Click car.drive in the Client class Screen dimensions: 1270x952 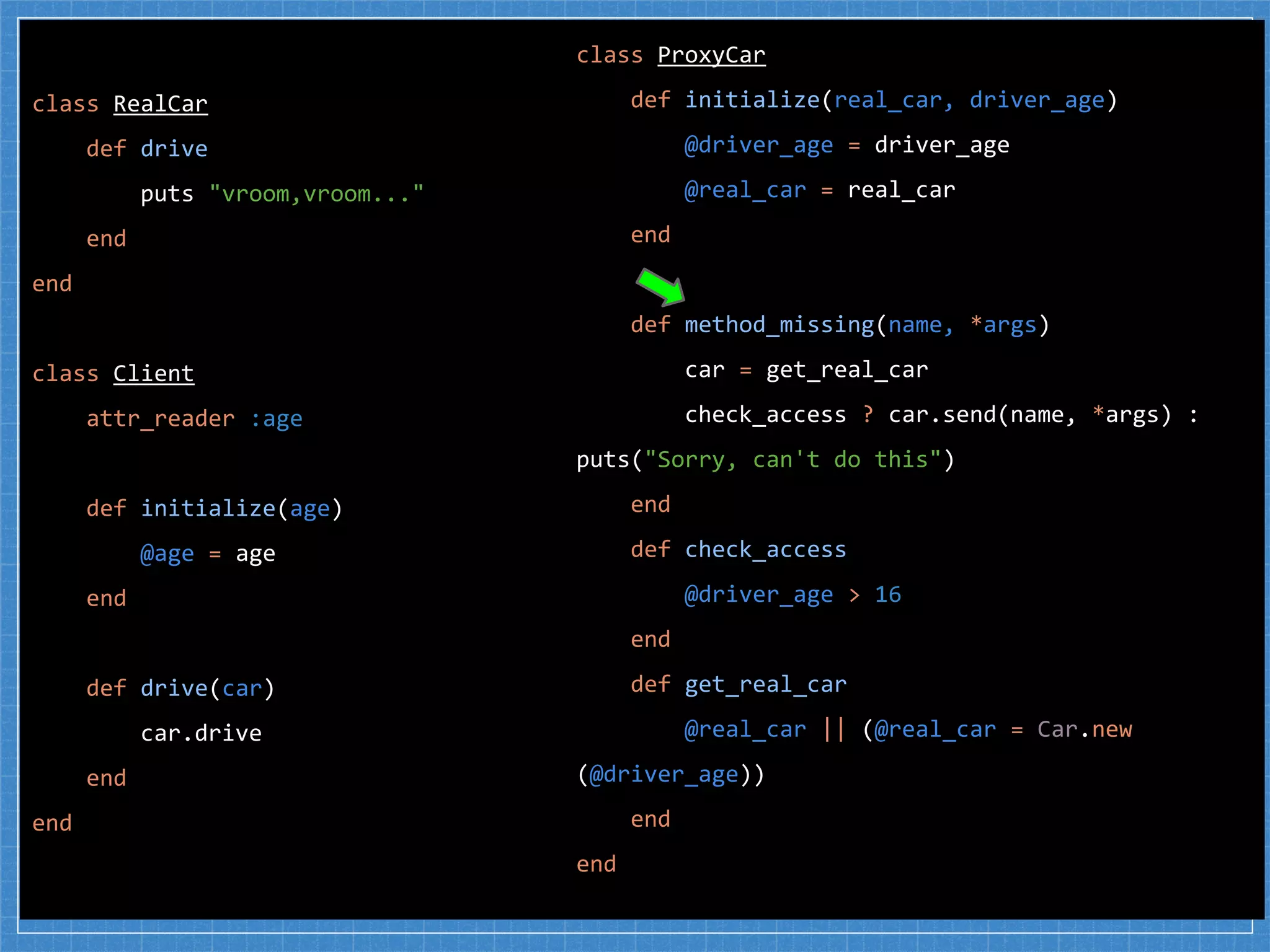click(x=201, y=733)
